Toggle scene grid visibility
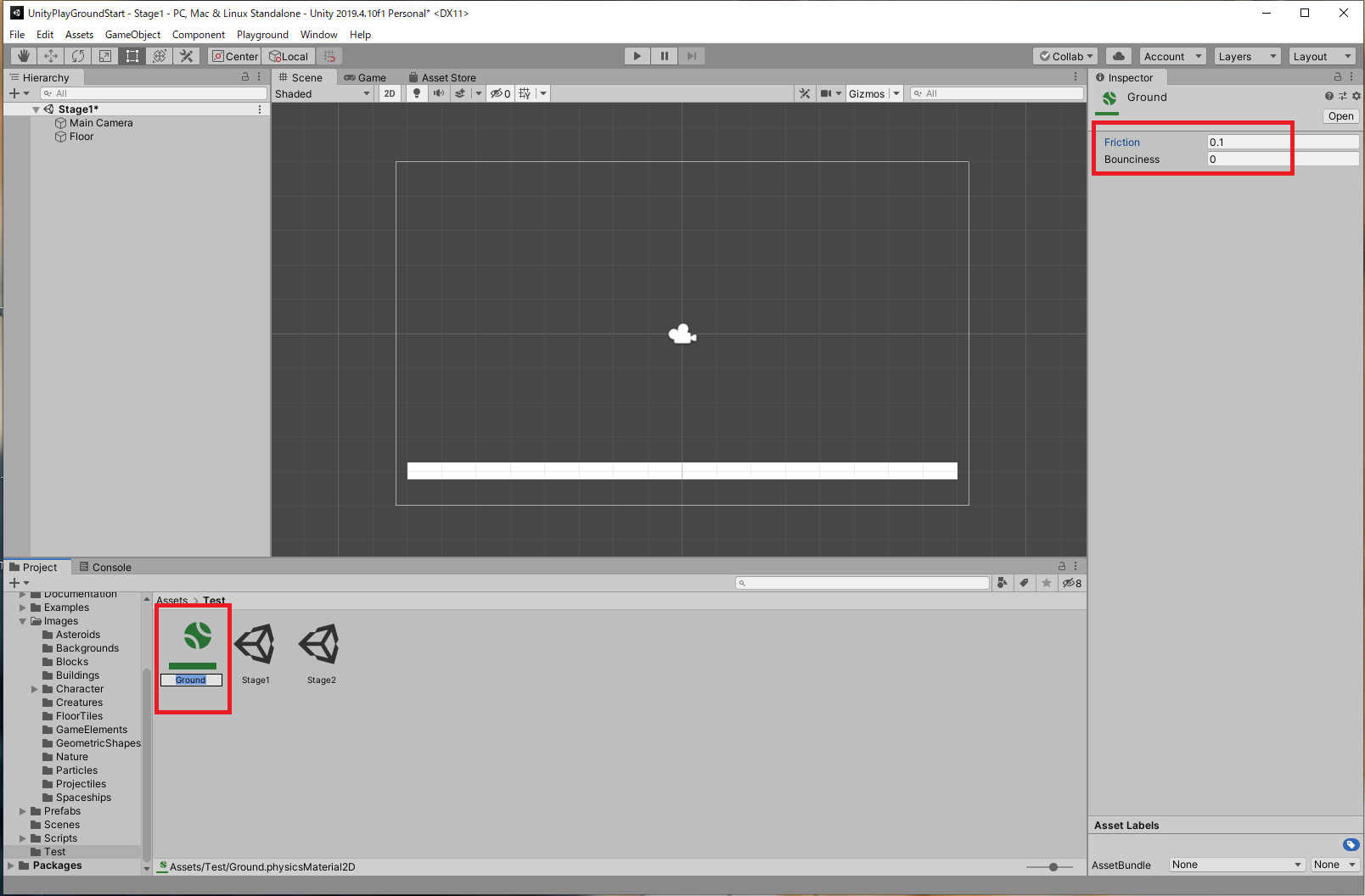This screenshot has width=1365, height=896. (x=525, y=93)
